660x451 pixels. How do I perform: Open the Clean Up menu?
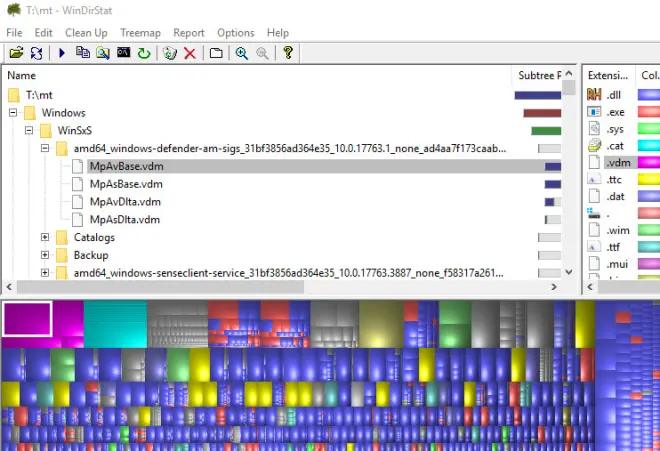coord(86,33)
